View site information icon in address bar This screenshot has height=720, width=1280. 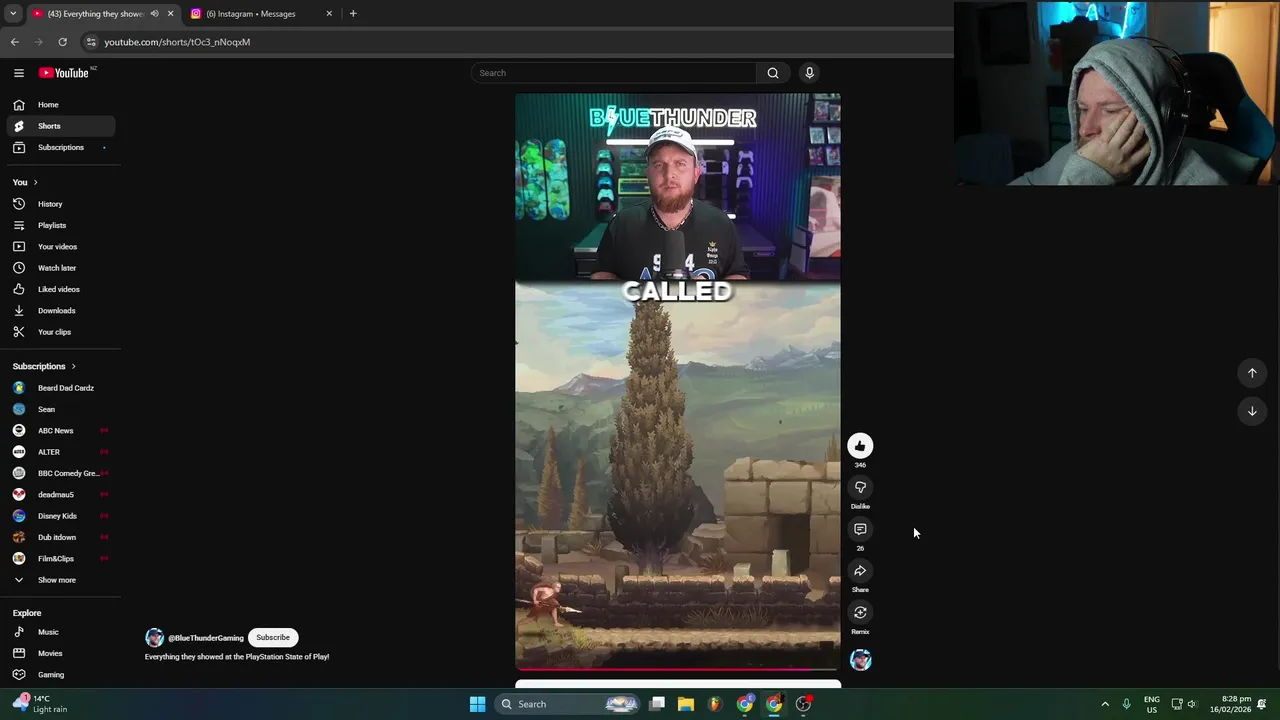[x=91, y=42]
